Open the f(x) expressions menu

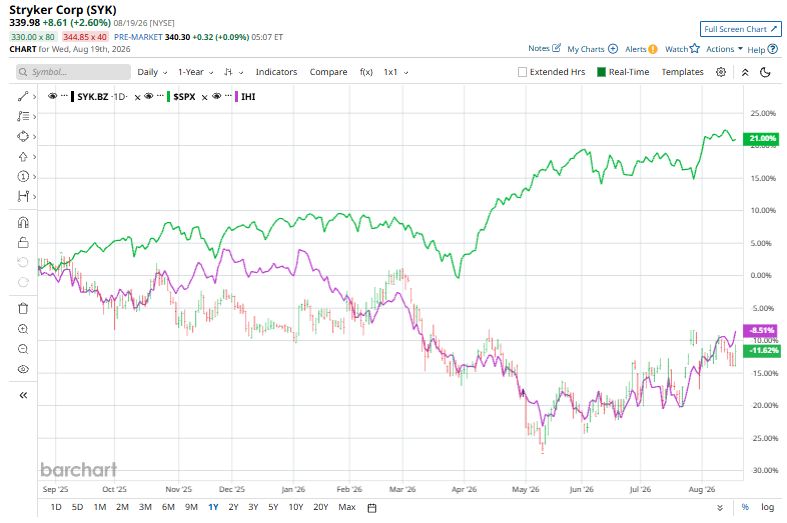click(366, 72)
